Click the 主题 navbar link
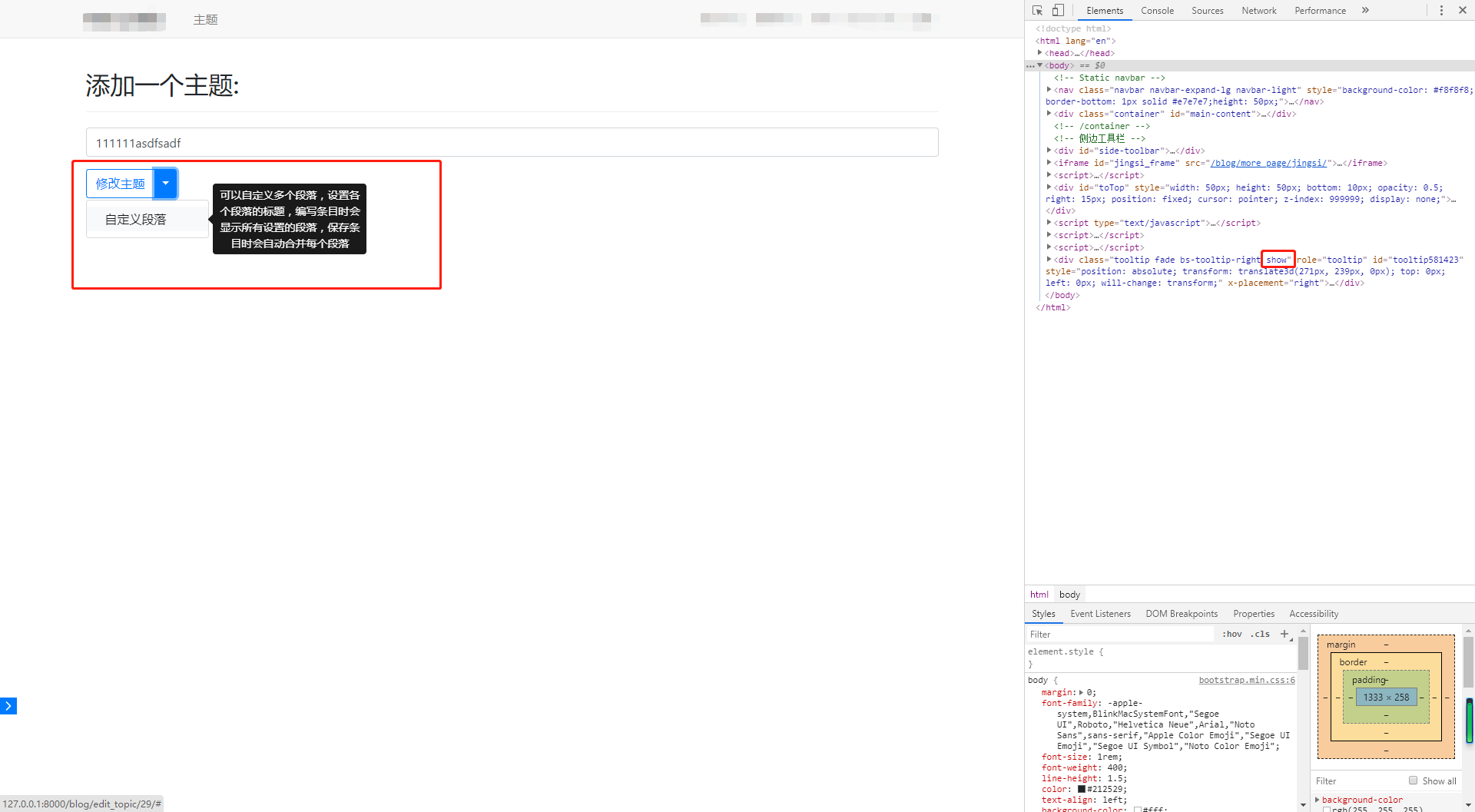 tap(206, 19)
